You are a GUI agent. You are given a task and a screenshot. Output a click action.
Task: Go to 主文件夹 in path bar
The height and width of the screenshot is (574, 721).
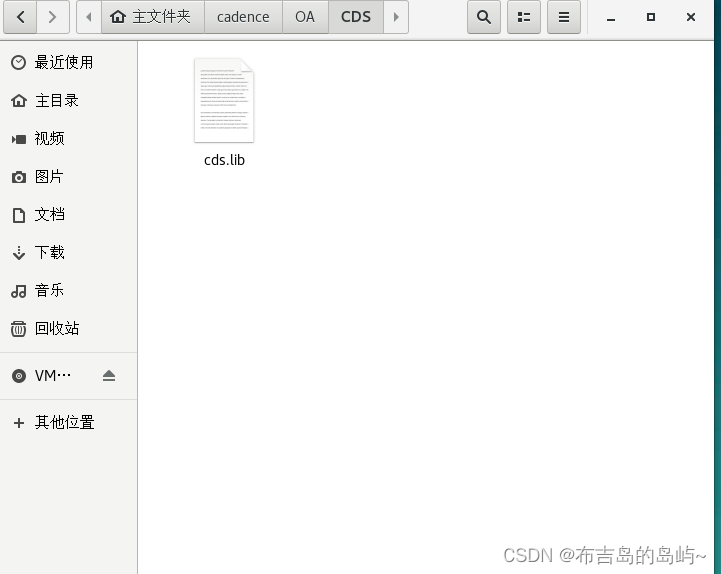point(152,17)
